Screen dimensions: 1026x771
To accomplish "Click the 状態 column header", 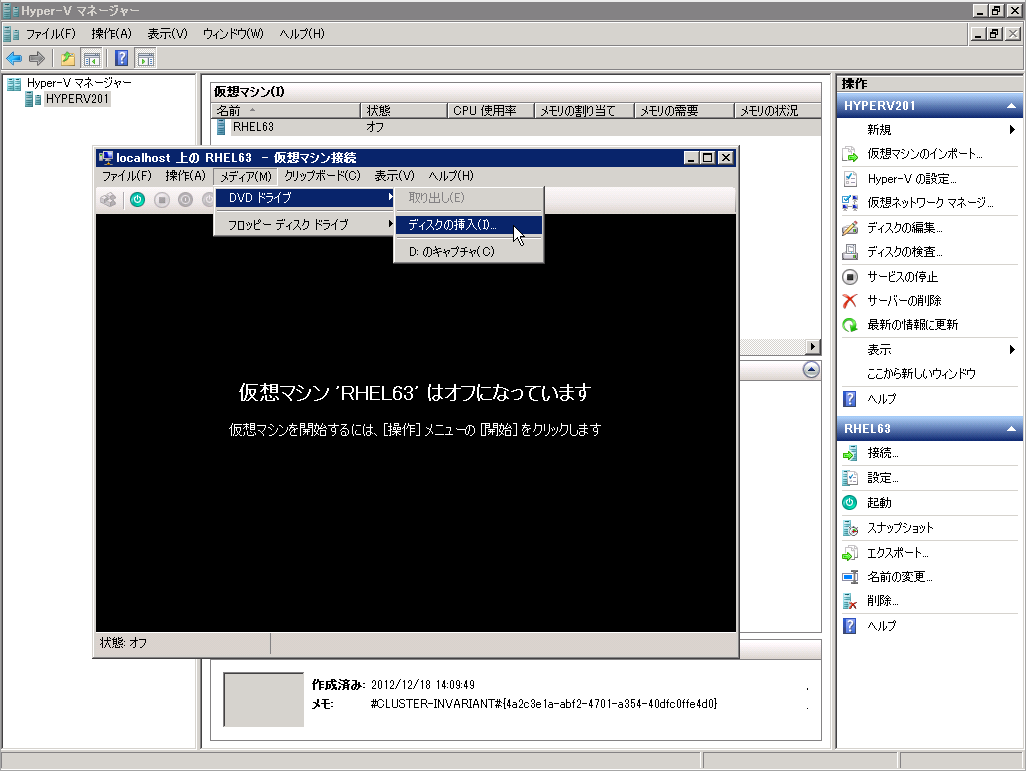I will point(404,111).
